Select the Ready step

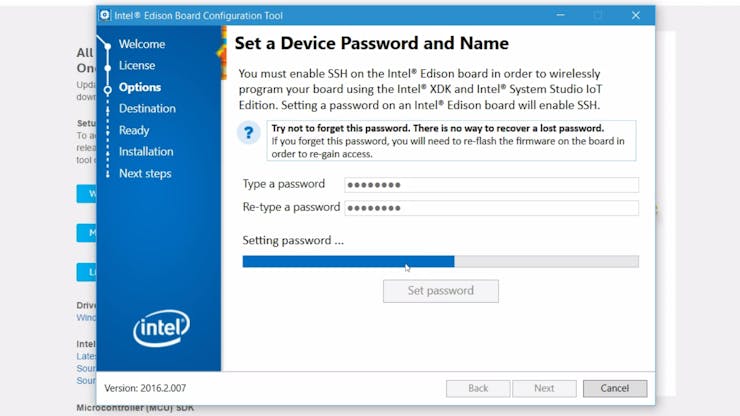134,130
